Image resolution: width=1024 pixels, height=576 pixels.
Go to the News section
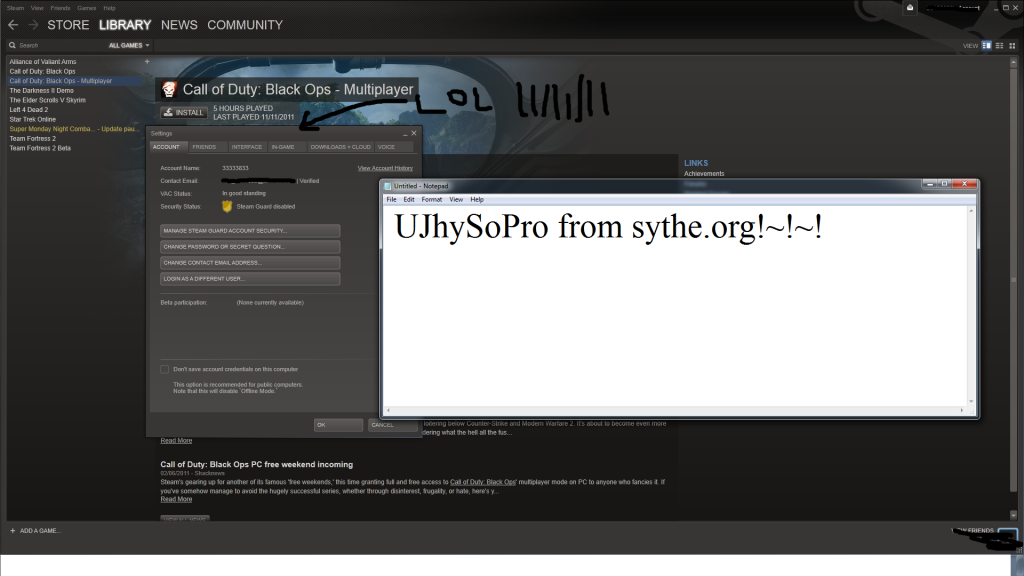point(179,25)
